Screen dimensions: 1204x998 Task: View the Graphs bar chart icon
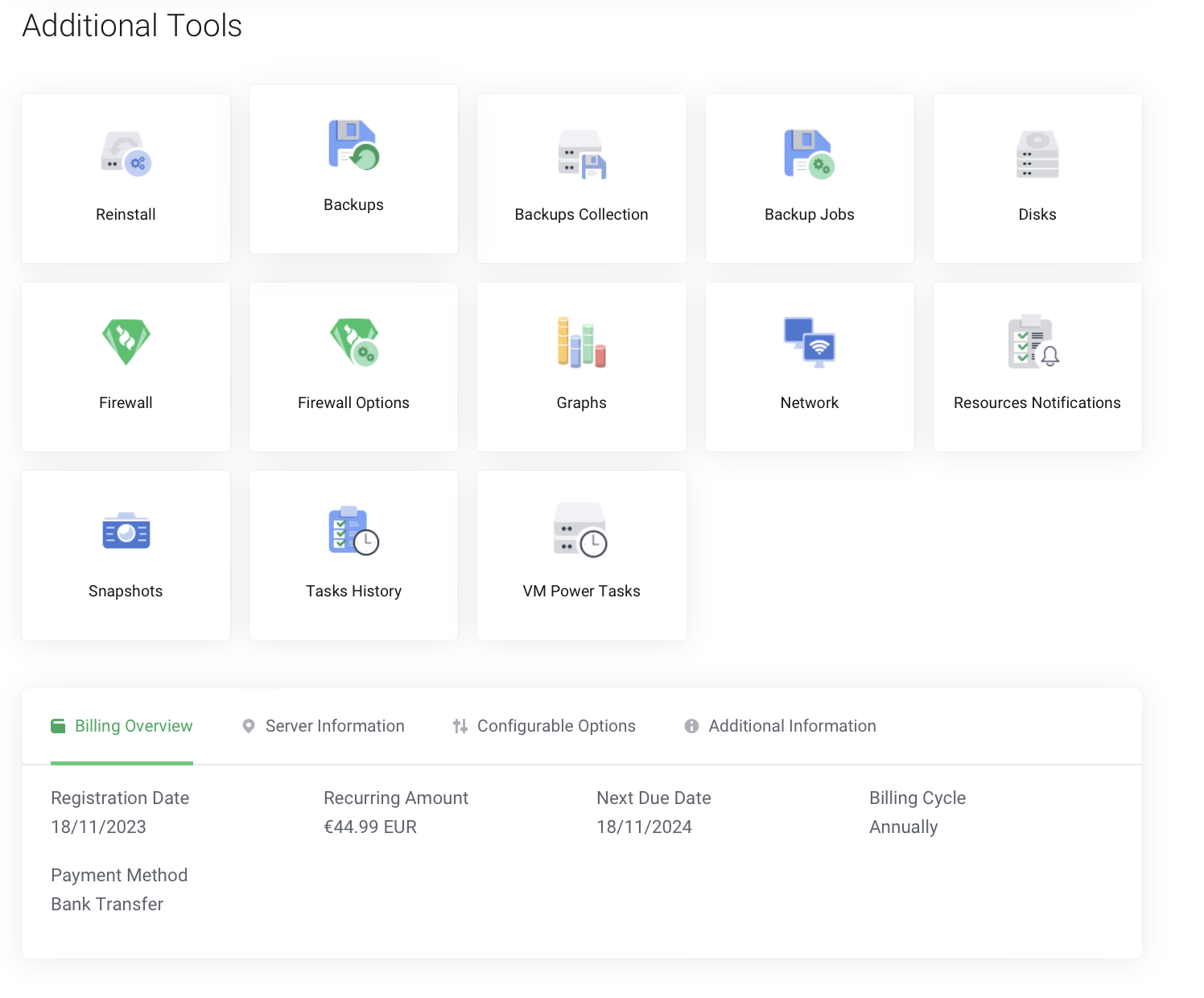[581, 342]
